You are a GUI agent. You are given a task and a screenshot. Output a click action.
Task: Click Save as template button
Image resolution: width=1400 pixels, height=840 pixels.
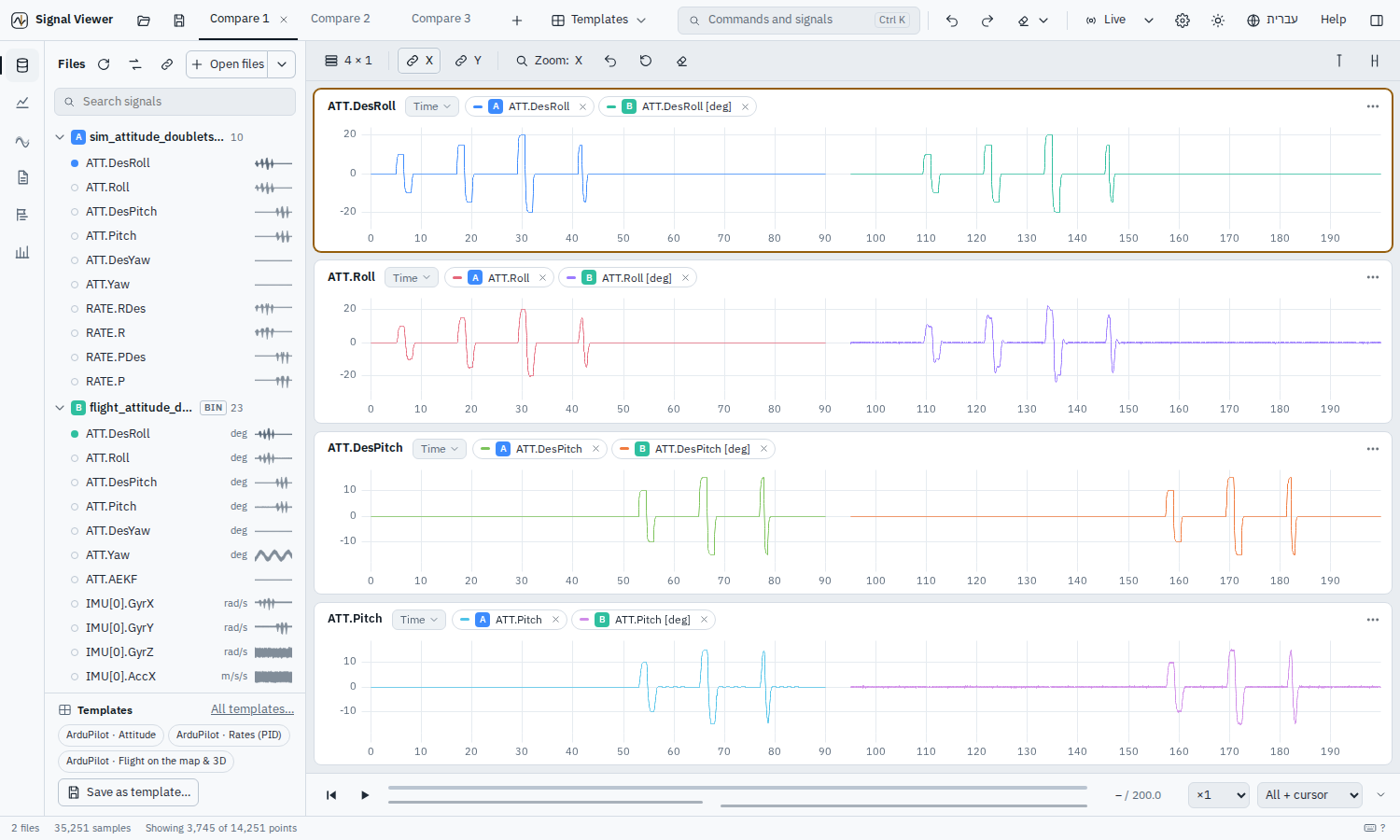(x=128, y=792)
